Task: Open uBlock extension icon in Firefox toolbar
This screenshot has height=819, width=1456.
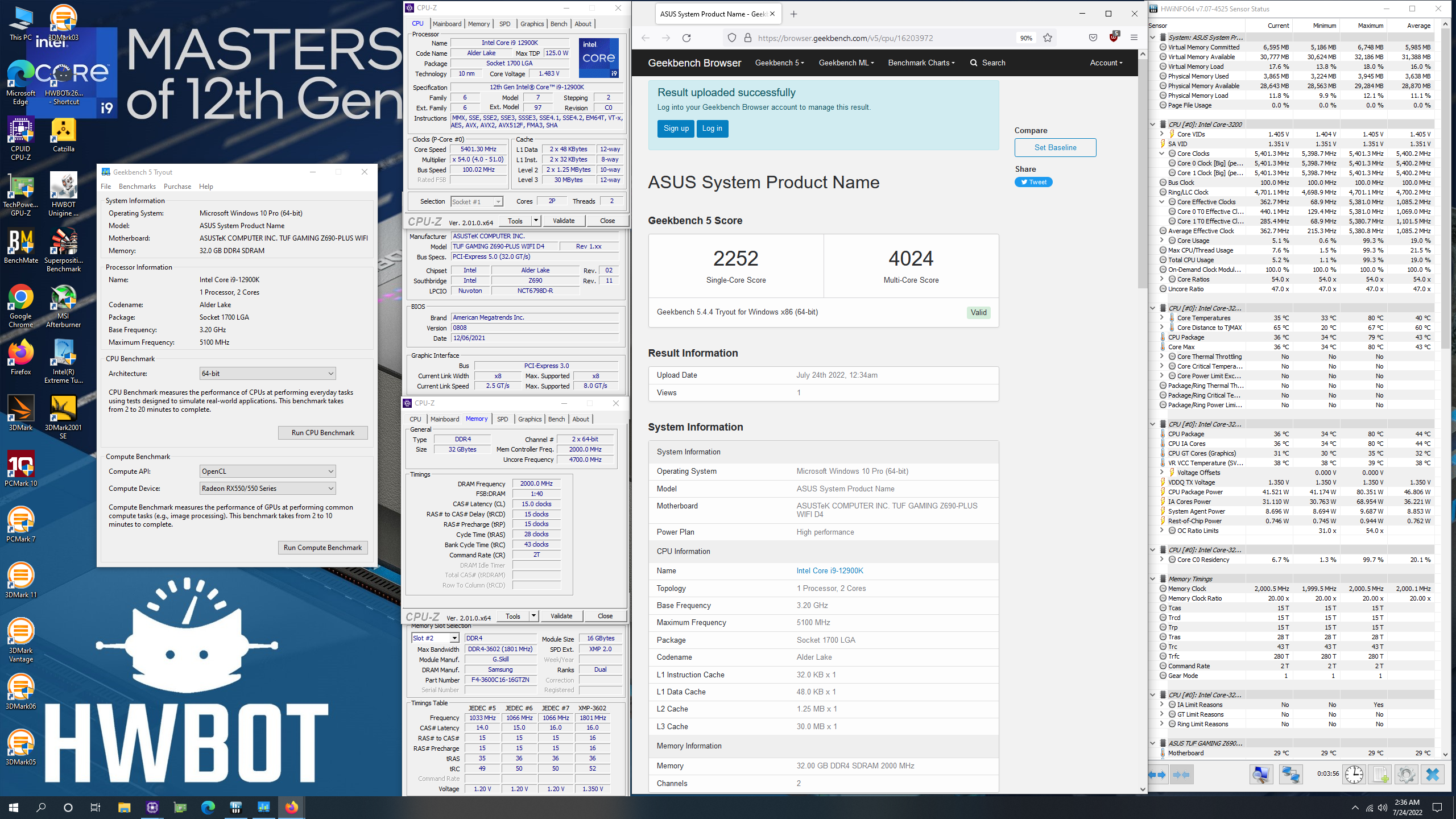Action: click(x=1114, y=38)
